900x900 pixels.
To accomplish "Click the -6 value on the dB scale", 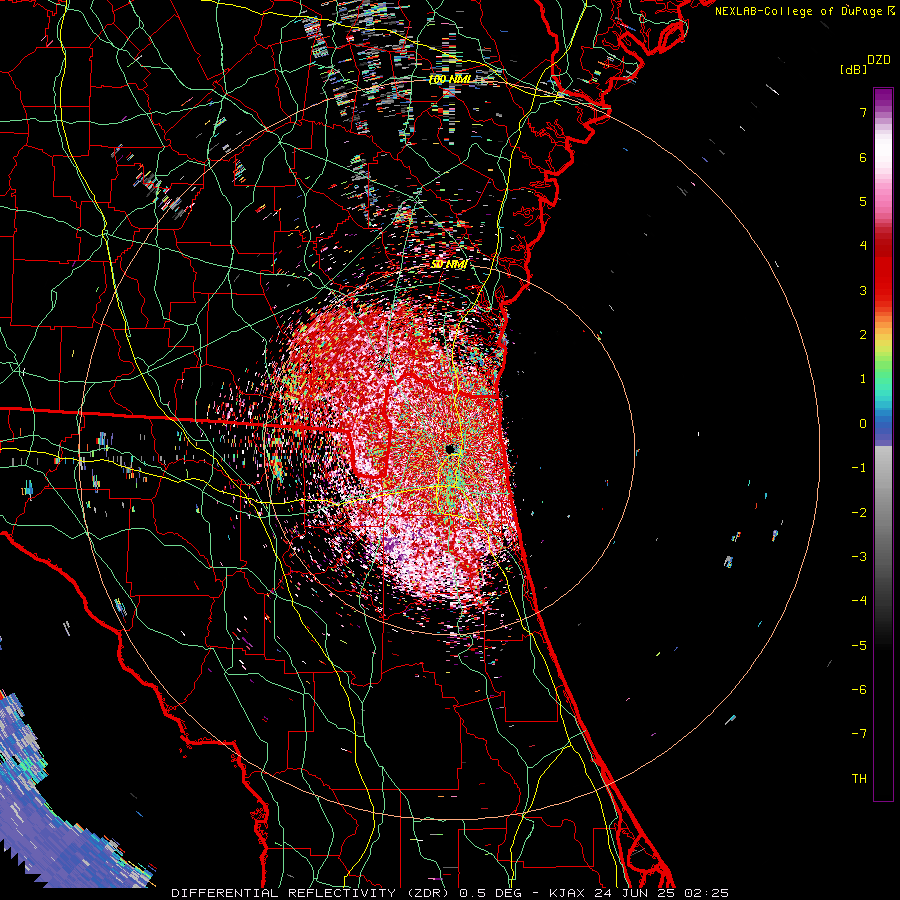I will pos(859,690).
